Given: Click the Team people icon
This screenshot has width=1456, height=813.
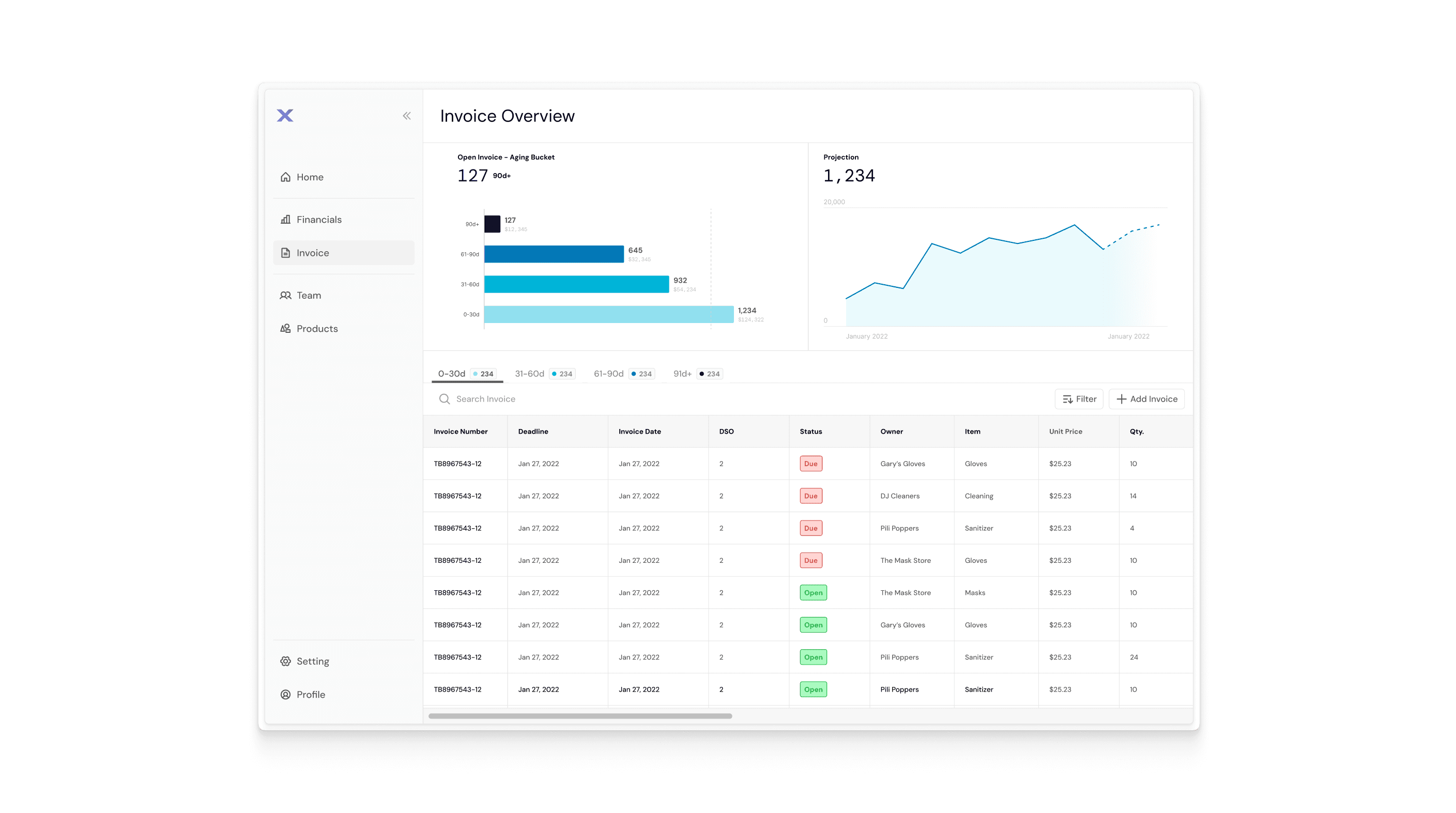Looking at the screenshot, I should click(285, 295).
